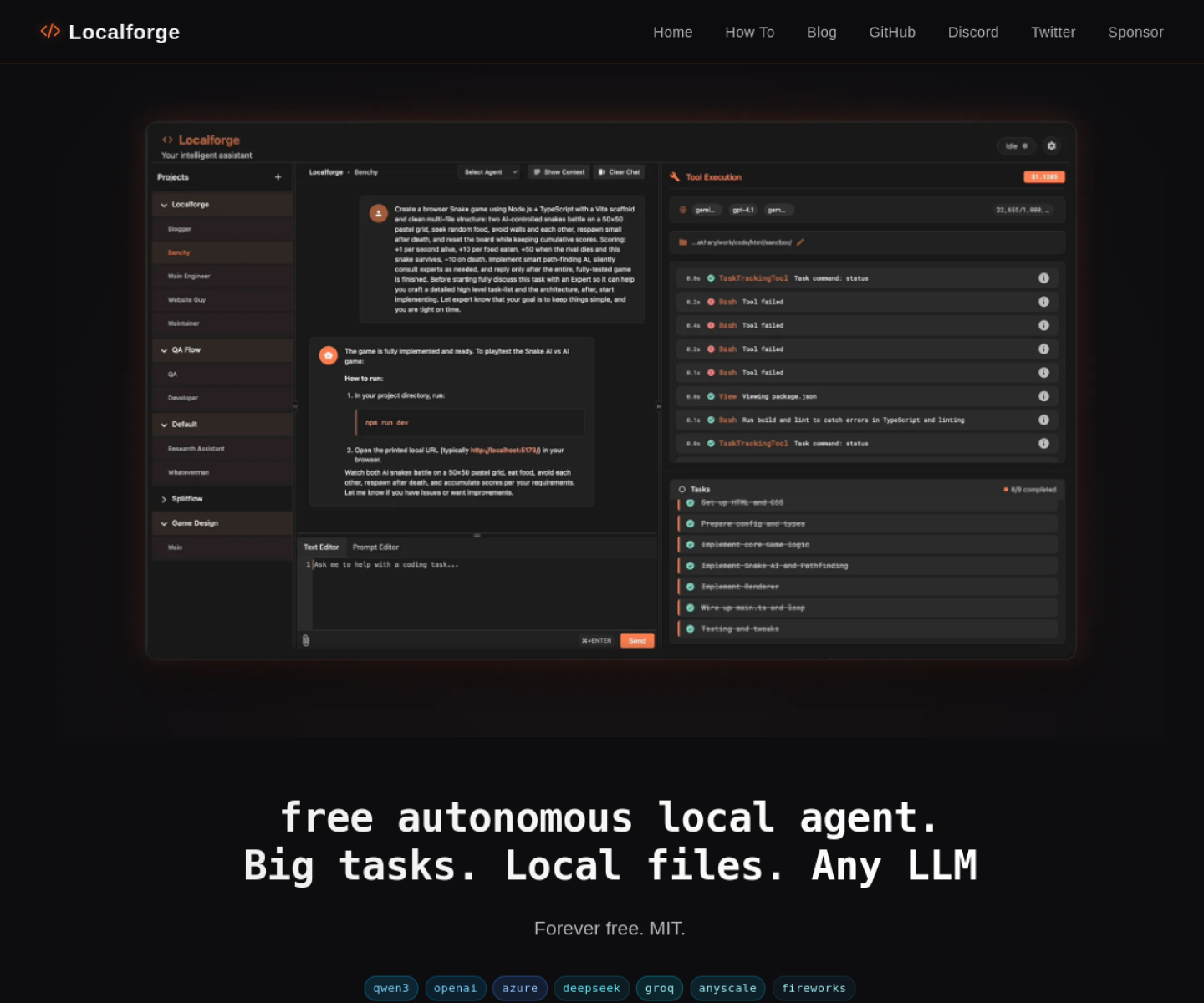This screenshot has height=1003, width=1204.
Task: Open the settings gear in app preview
Action: pyautogui.click(x=1052, y=145)
